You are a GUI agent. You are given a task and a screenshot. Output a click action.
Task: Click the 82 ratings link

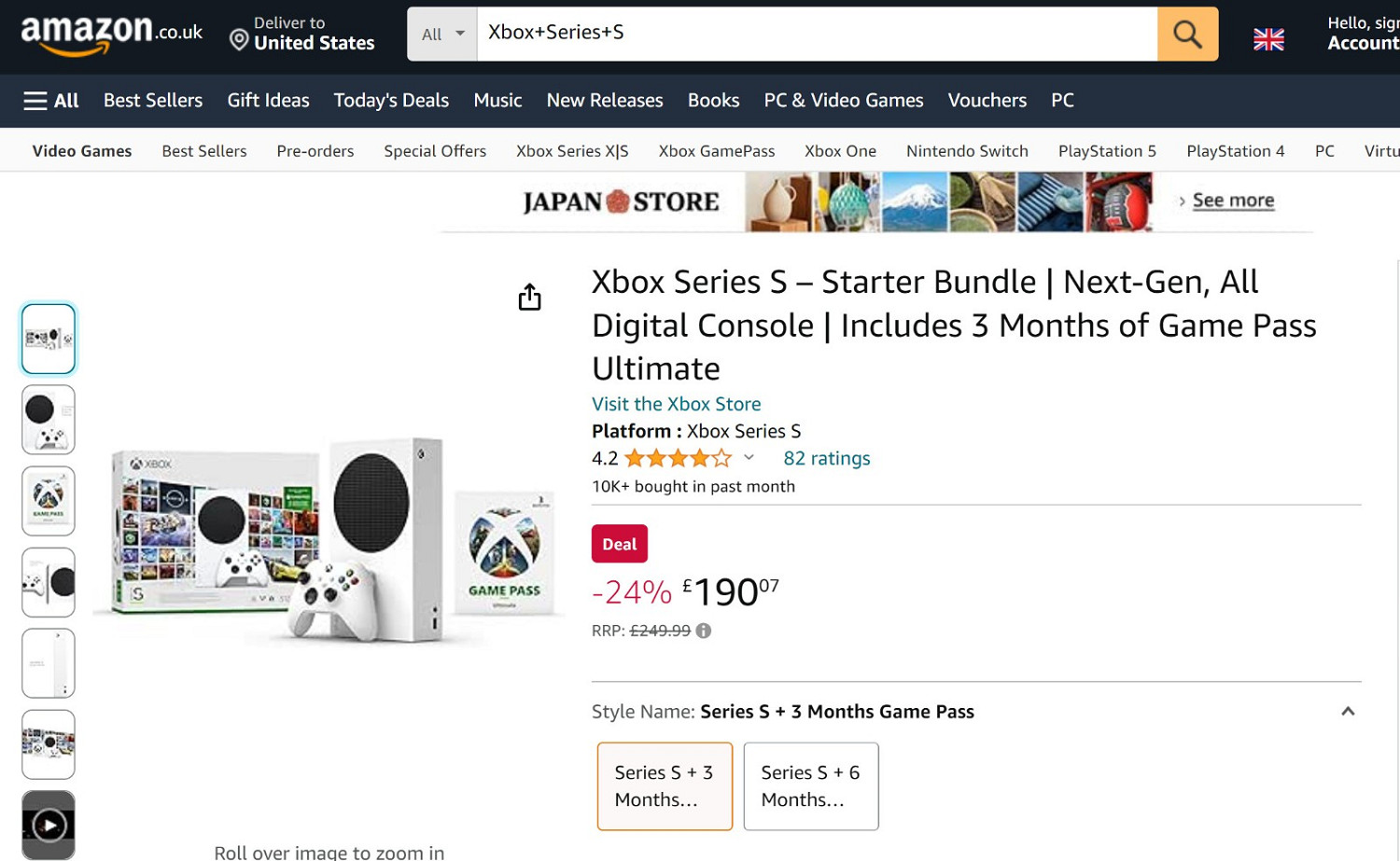[x=826, y=458]
